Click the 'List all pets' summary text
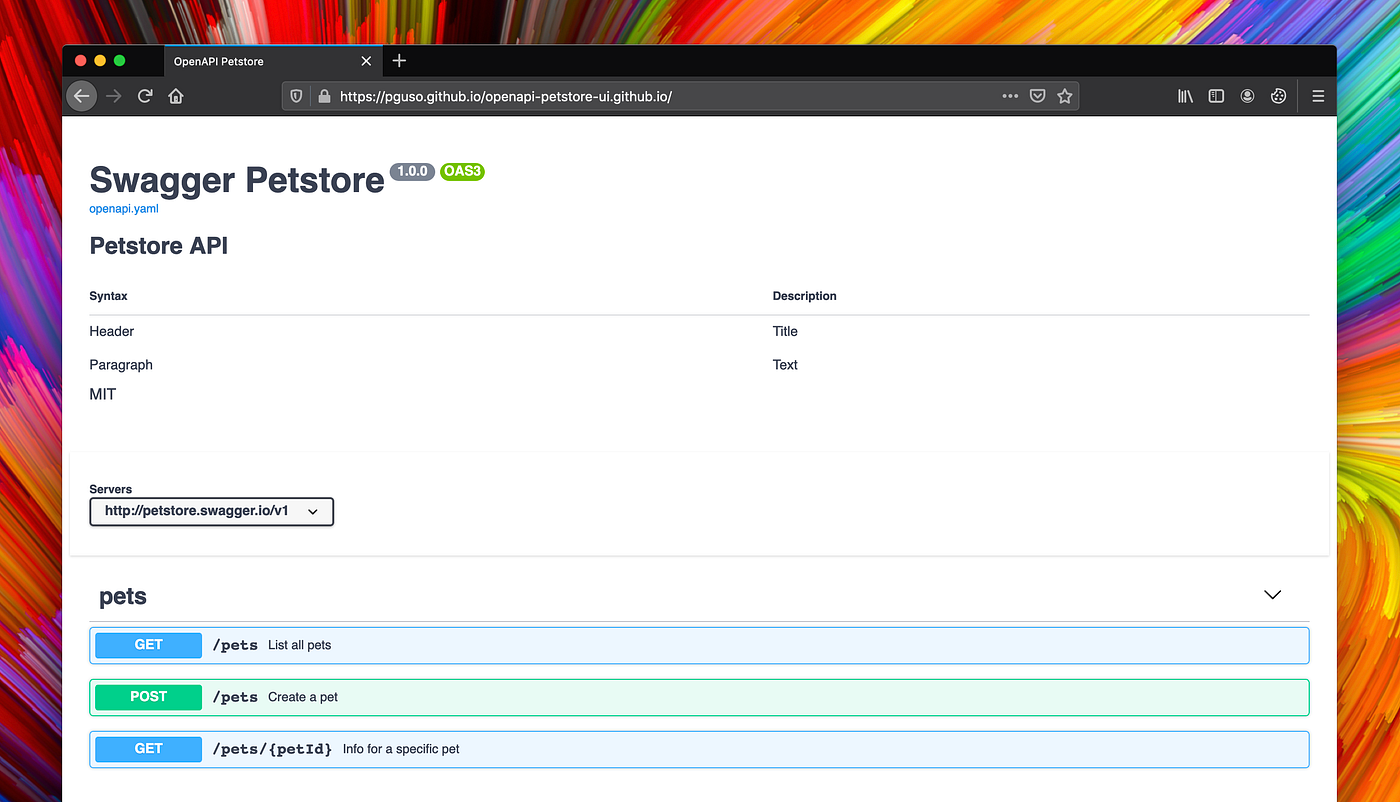The width and height of the screenshot is (1400, 802). 299,645
